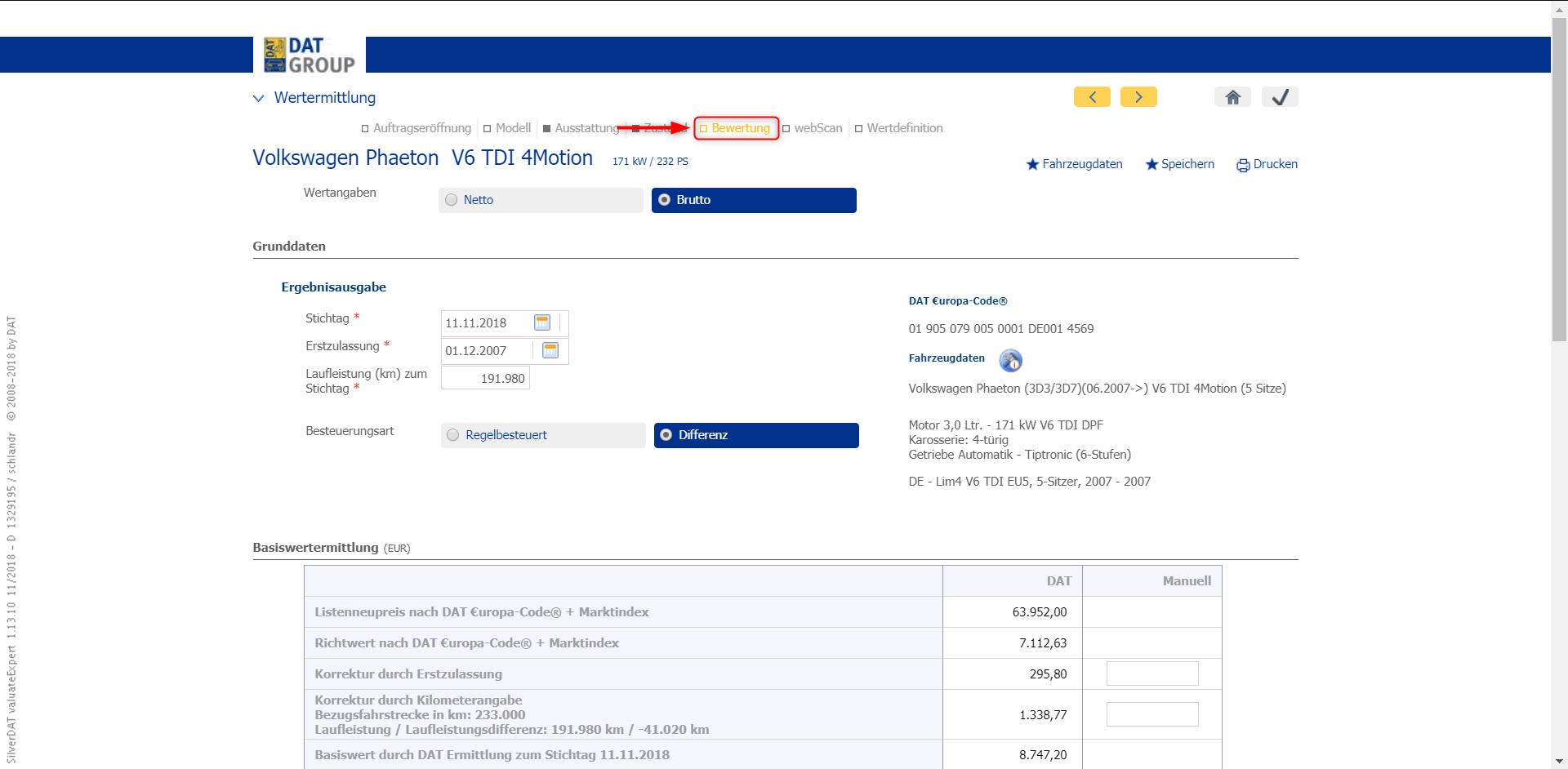Image resolution: width=1568 pixels, height=769 pixels.
Task: Click the Erstzulassung correction value 295,80
Action: coord(1048,674)
